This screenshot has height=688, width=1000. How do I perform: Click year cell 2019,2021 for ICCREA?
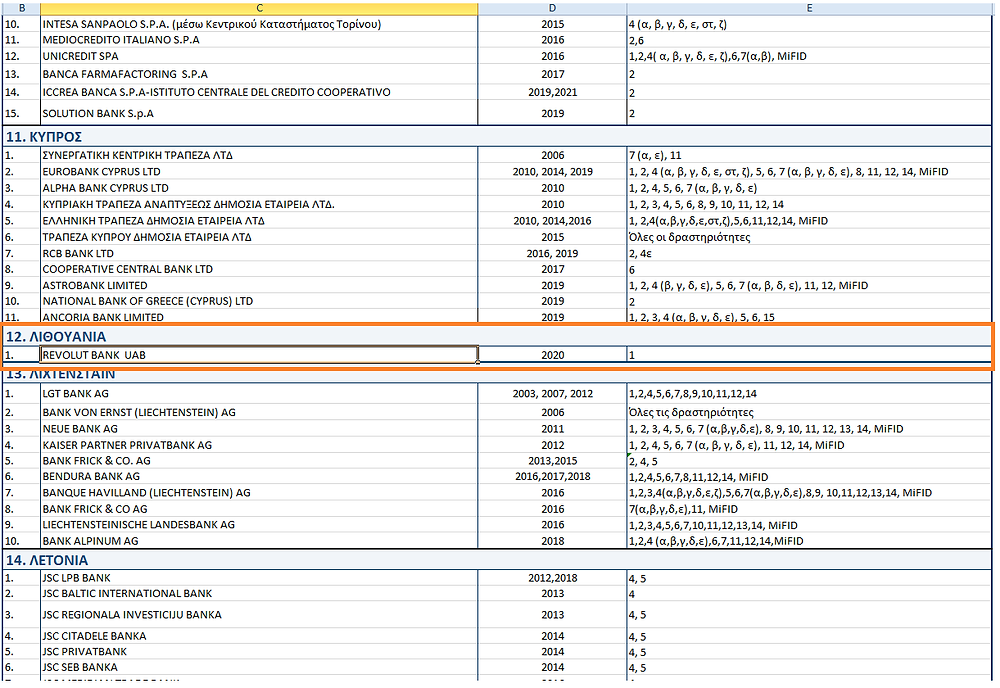[552, 92]
